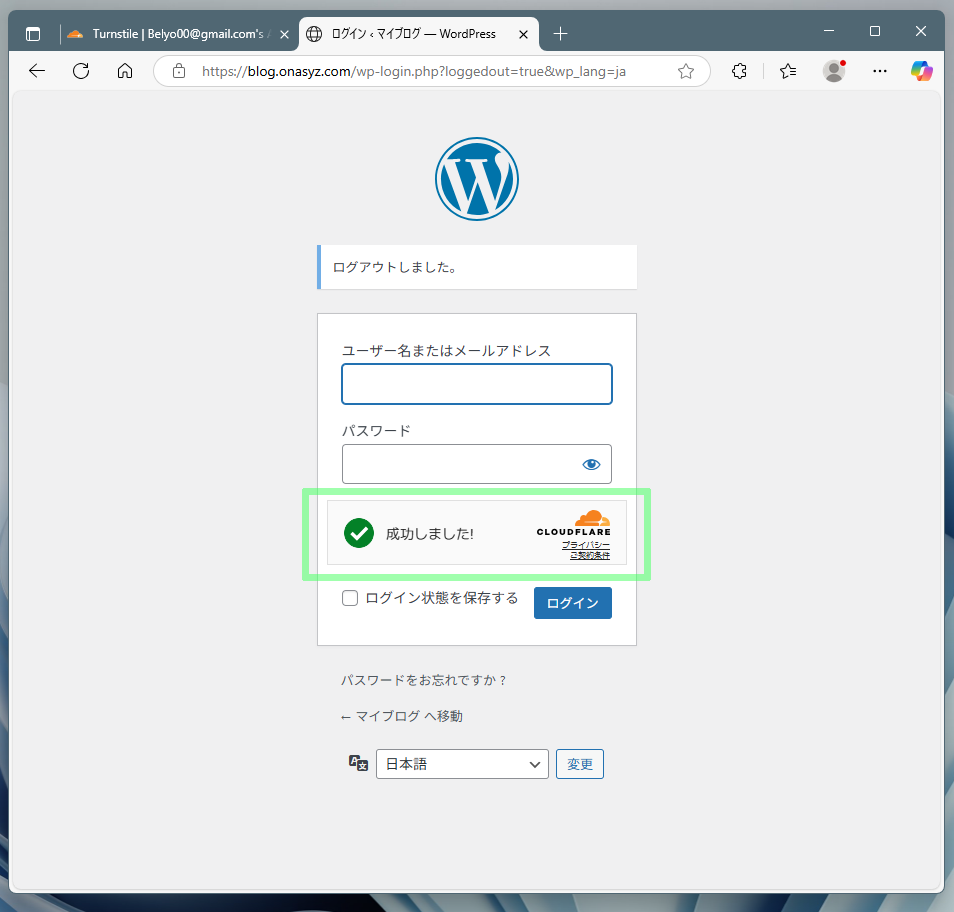Click the WordPress logo

[x=477, y=179]
